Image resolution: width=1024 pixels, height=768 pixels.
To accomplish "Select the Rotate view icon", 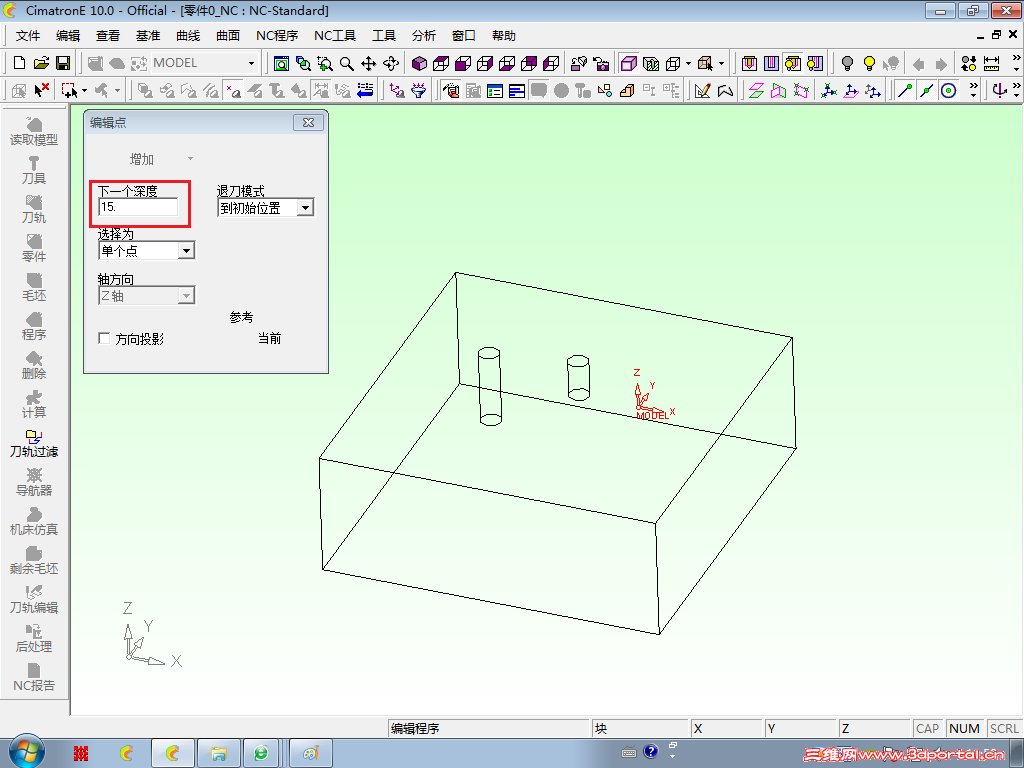I will click(x=391, y=63).
